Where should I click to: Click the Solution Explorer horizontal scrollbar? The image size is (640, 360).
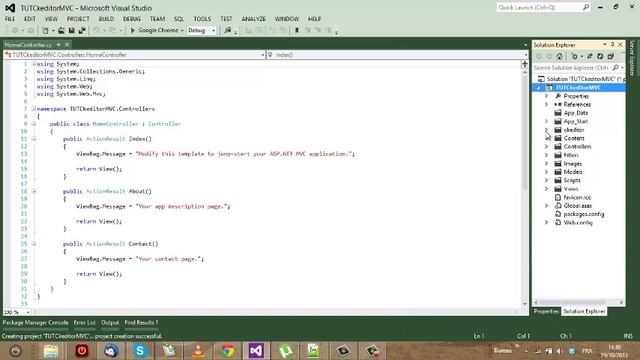pyautogui.click(x=578, y=302)
